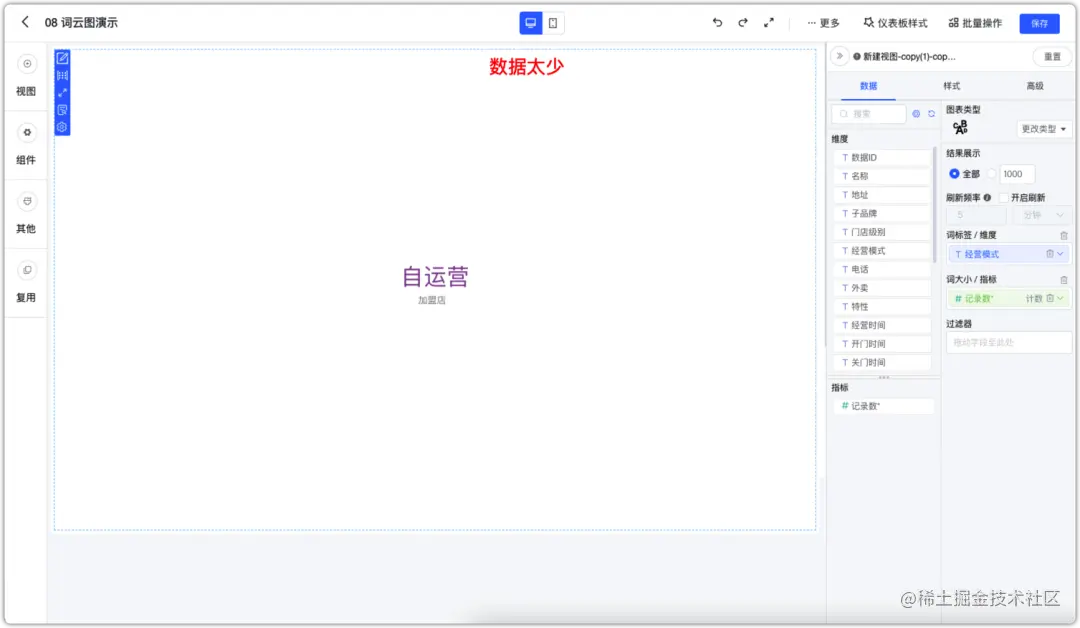Image resolution: width=1080 pixels, height=628 pixels.
Task: Click the undo arrow in the top toolbar
Action: (718, 22)
